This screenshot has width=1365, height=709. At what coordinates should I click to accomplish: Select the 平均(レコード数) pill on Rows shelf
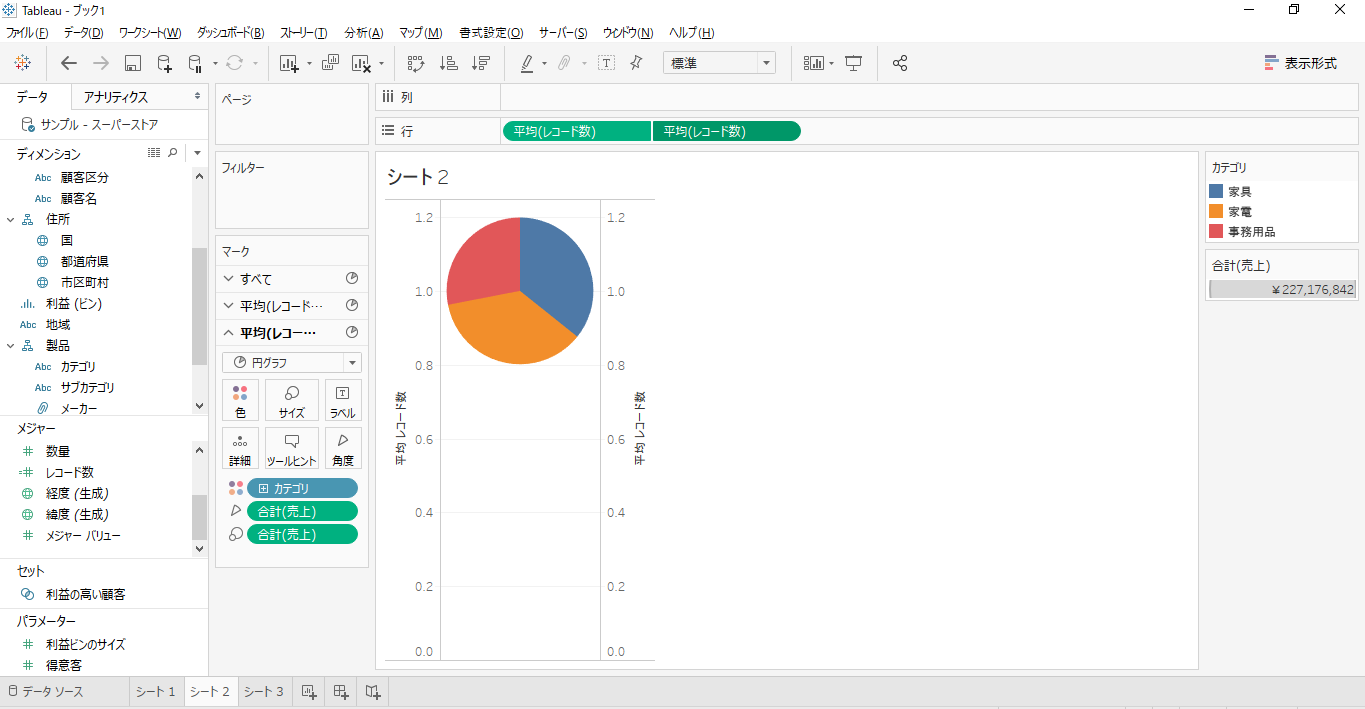(576, 130)
